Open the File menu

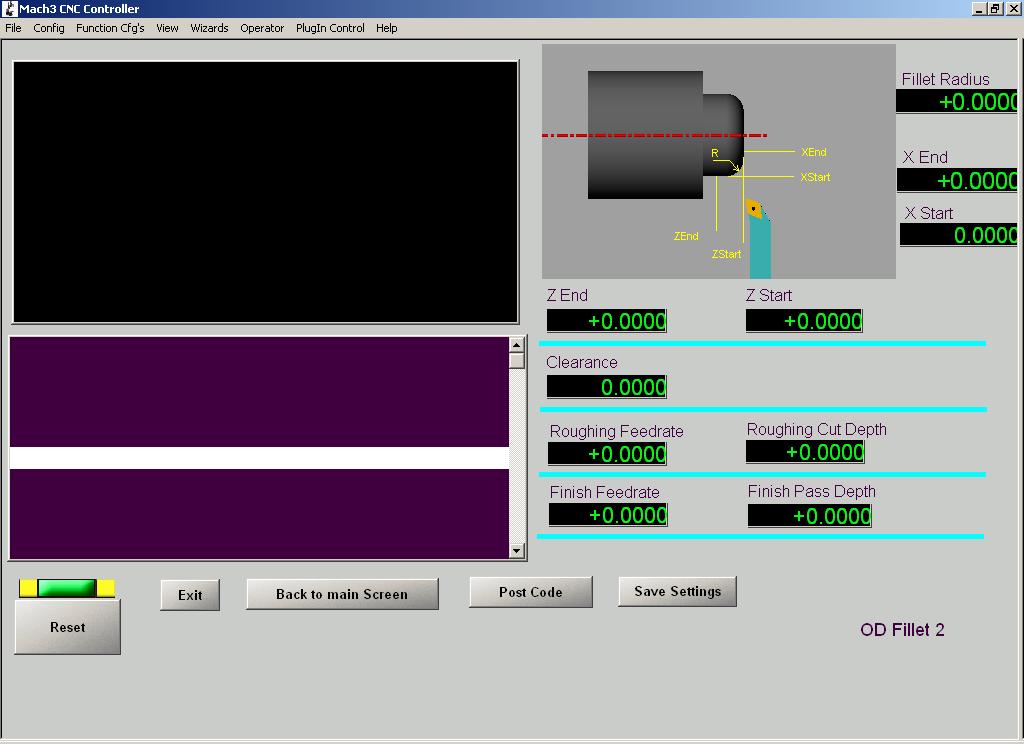13,28
